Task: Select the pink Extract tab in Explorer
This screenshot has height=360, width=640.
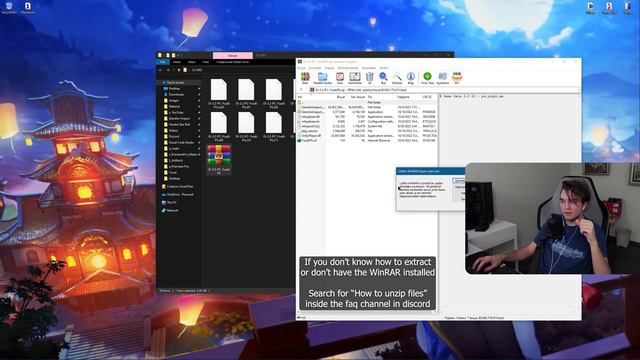Action: coord(233,56)
